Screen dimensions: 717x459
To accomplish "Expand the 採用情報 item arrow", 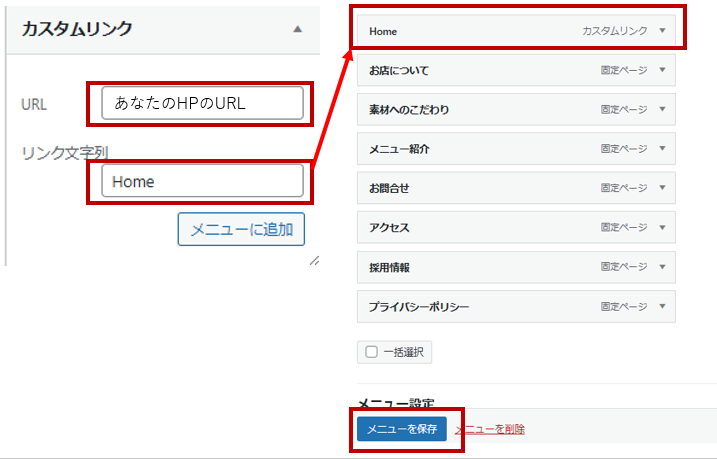I will point(662,267).
